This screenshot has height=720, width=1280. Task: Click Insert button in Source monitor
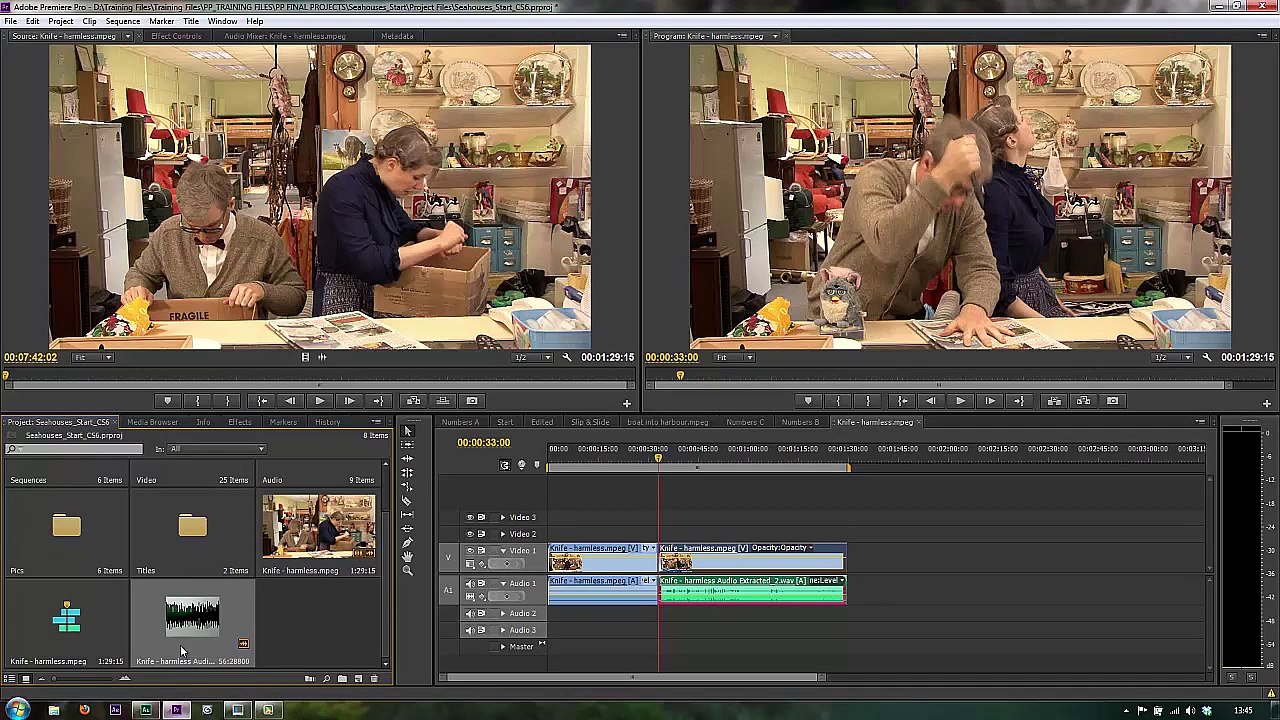[413, 401]
